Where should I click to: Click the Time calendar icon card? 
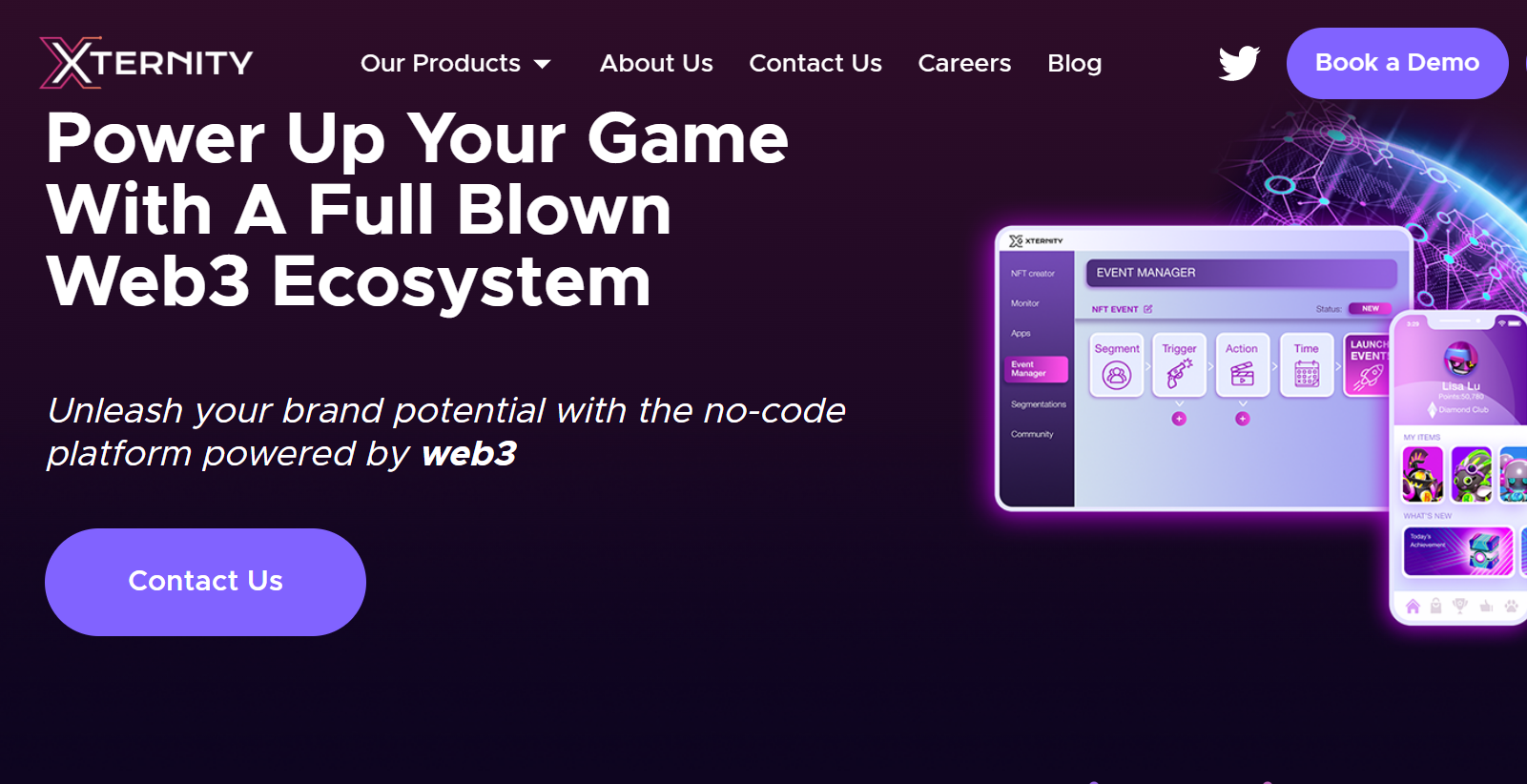tap(1306, 364)
